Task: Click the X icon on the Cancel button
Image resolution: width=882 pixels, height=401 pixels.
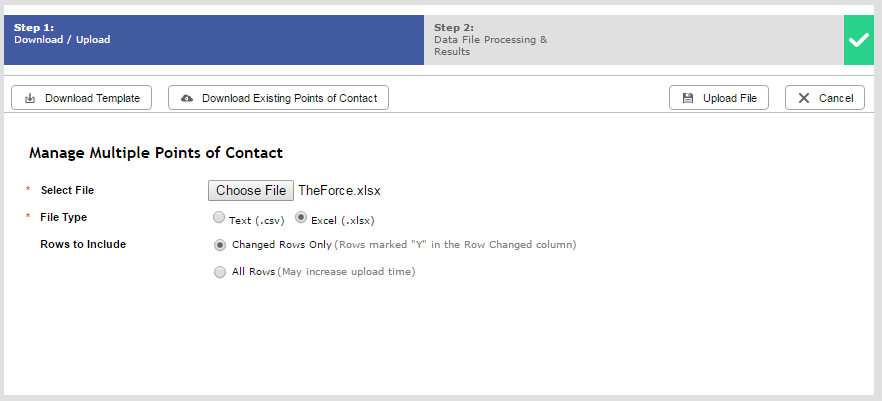Action: [x=804, y=98]
